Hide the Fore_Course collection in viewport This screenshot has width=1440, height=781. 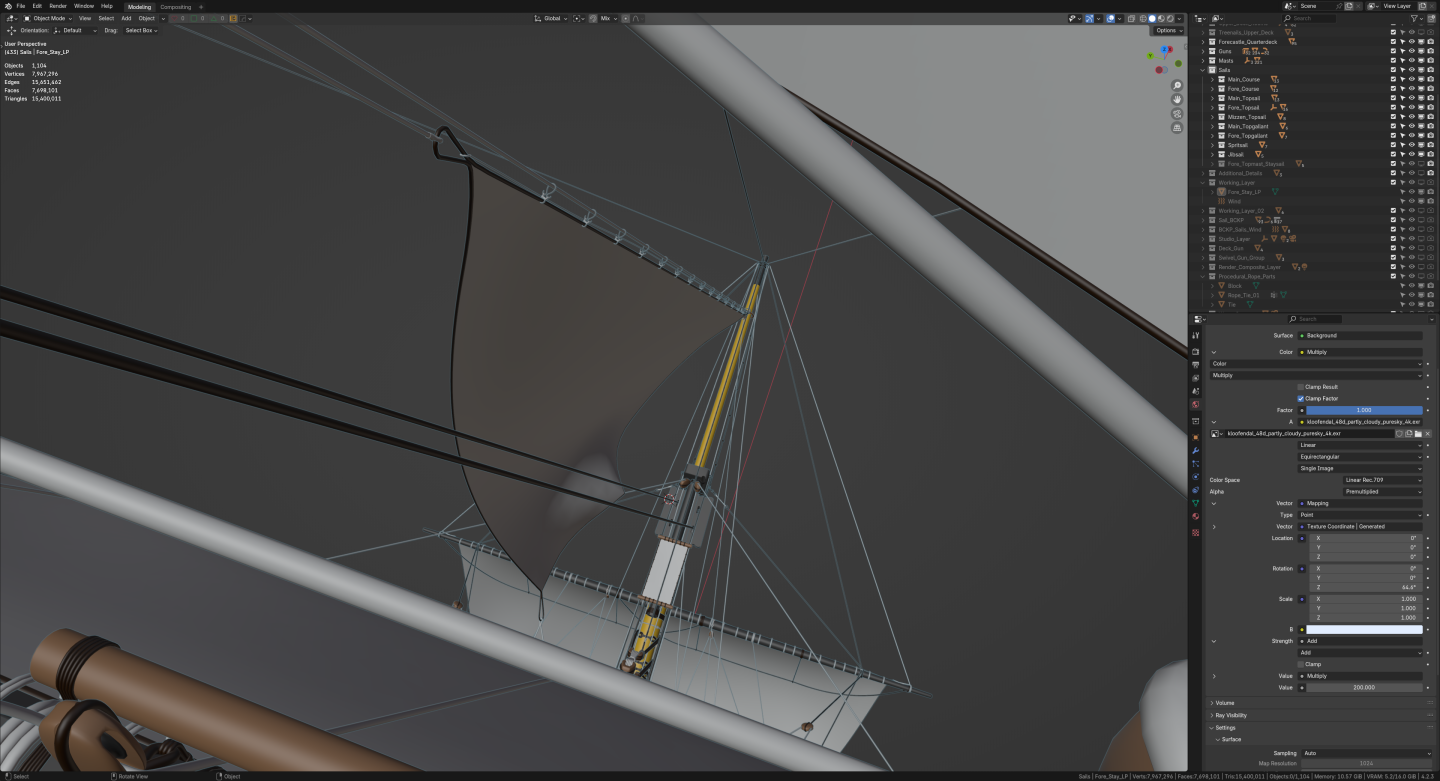(x=1412, y=88)
